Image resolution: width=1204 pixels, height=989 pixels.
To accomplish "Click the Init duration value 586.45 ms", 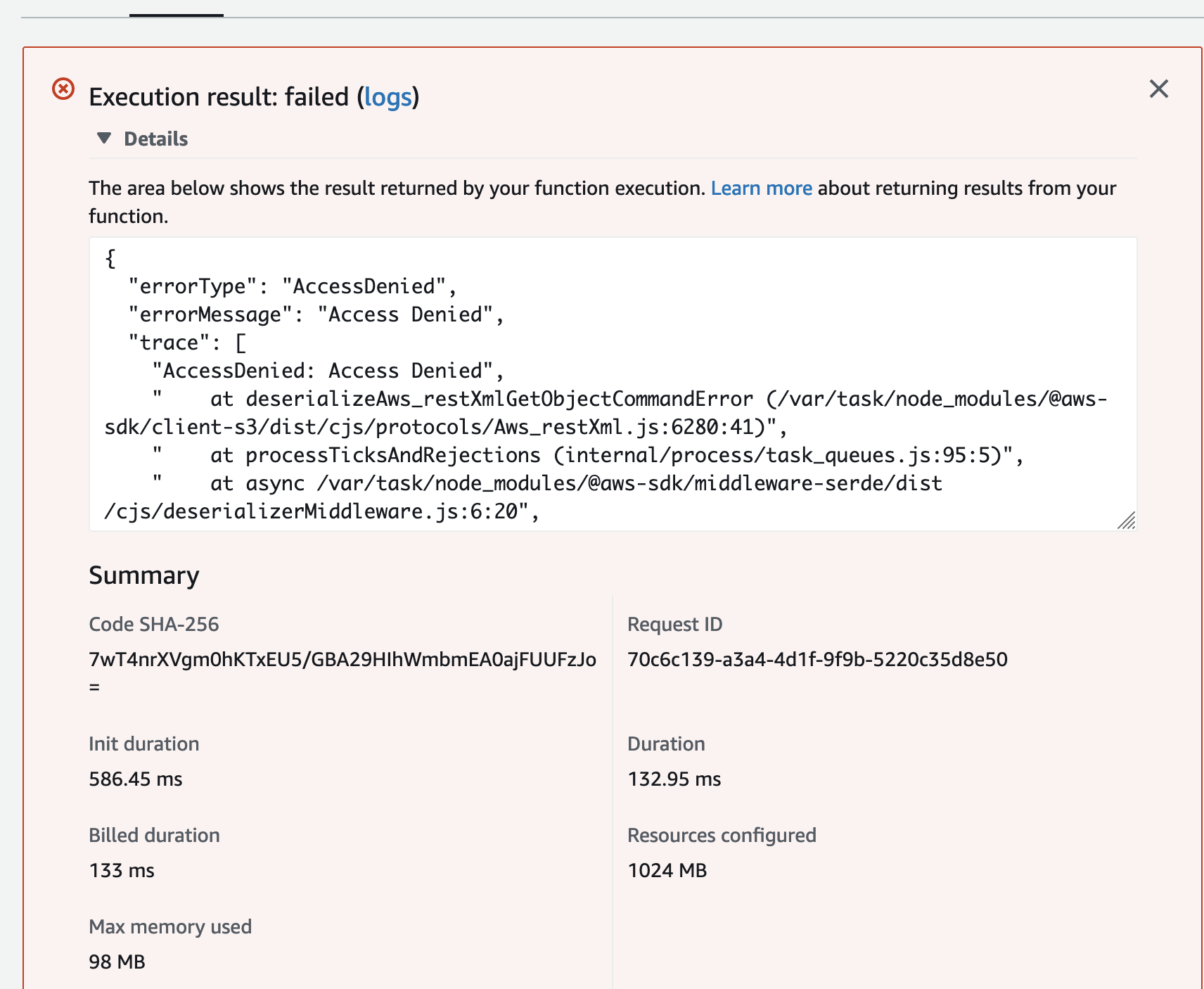I will [135, 779].
